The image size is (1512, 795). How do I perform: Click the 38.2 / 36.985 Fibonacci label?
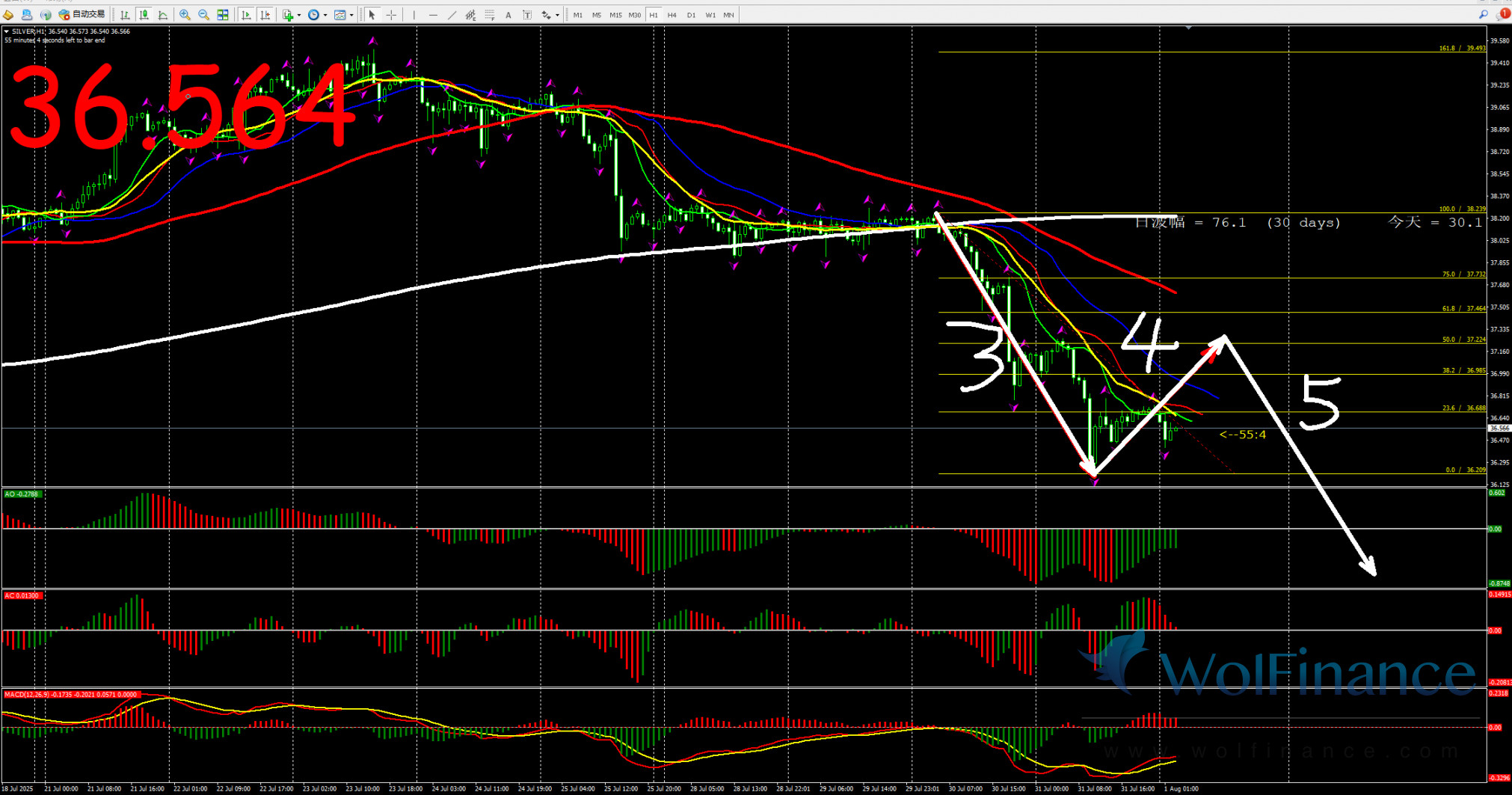[x=1463, y=370]
